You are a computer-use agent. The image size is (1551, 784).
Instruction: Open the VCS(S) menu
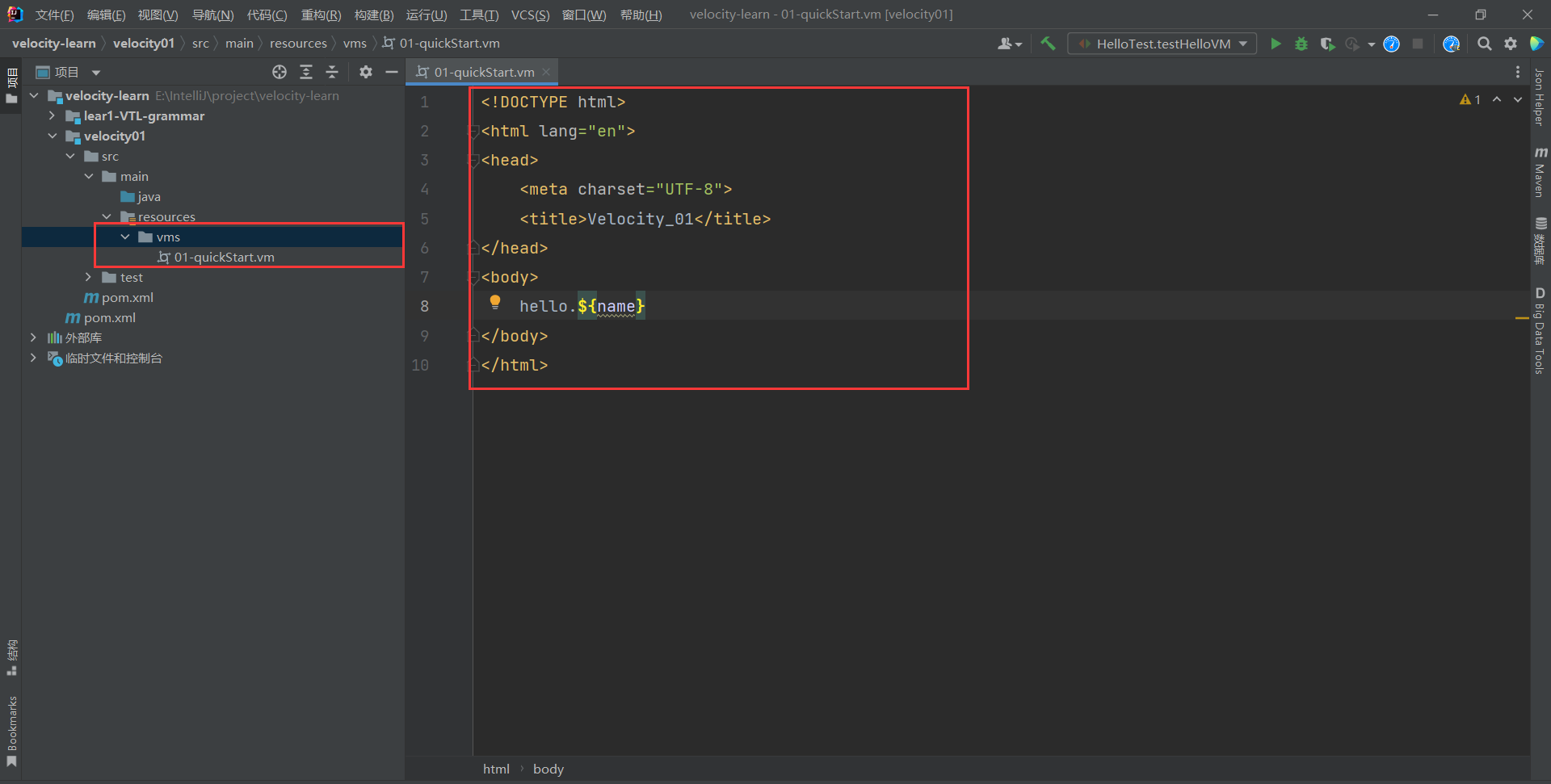pos(530,15)
